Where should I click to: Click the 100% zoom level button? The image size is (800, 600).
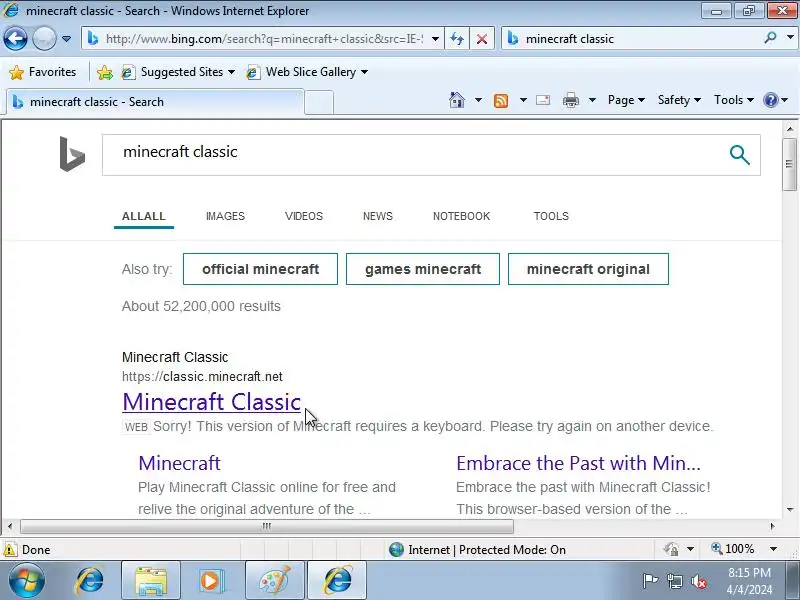coord(732,549)
